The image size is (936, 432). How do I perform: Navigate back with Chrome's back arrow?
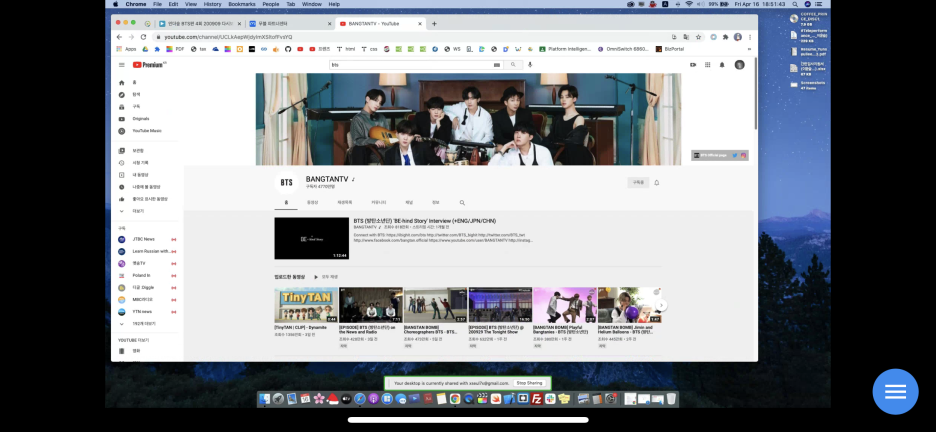[x=119, y=37]
